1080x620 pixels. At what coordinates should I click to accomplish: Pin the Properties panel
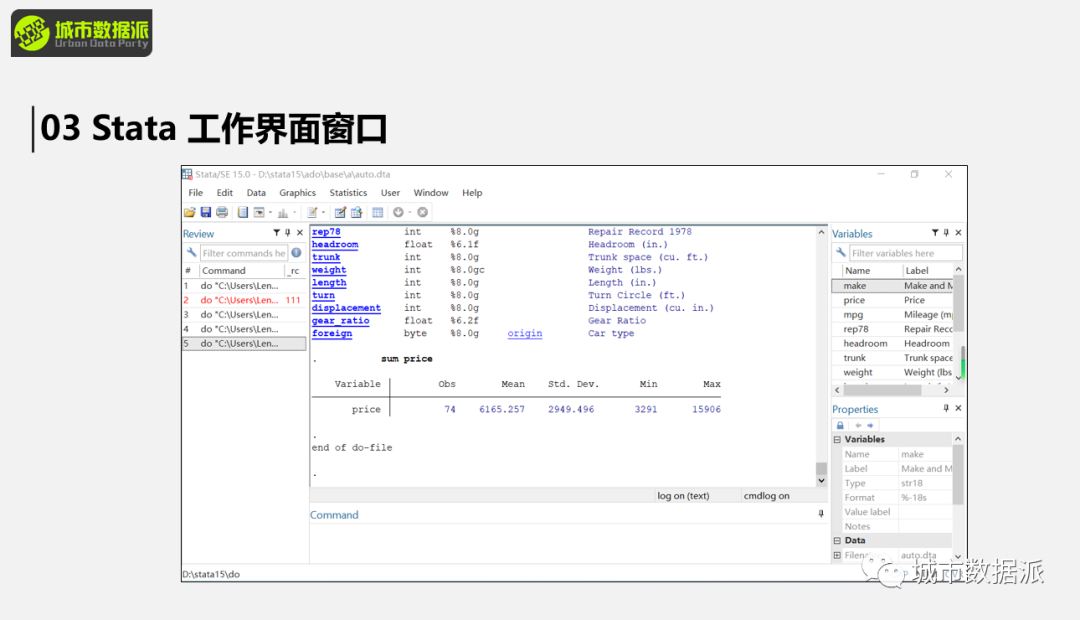[x=946, y=409]
